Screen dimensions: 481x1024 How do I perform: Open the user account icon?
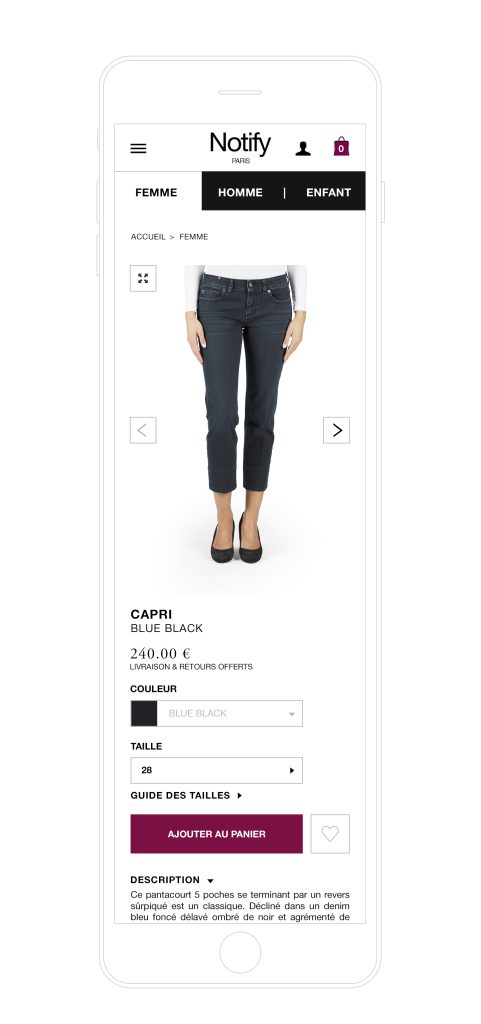[x=303, y=148]
